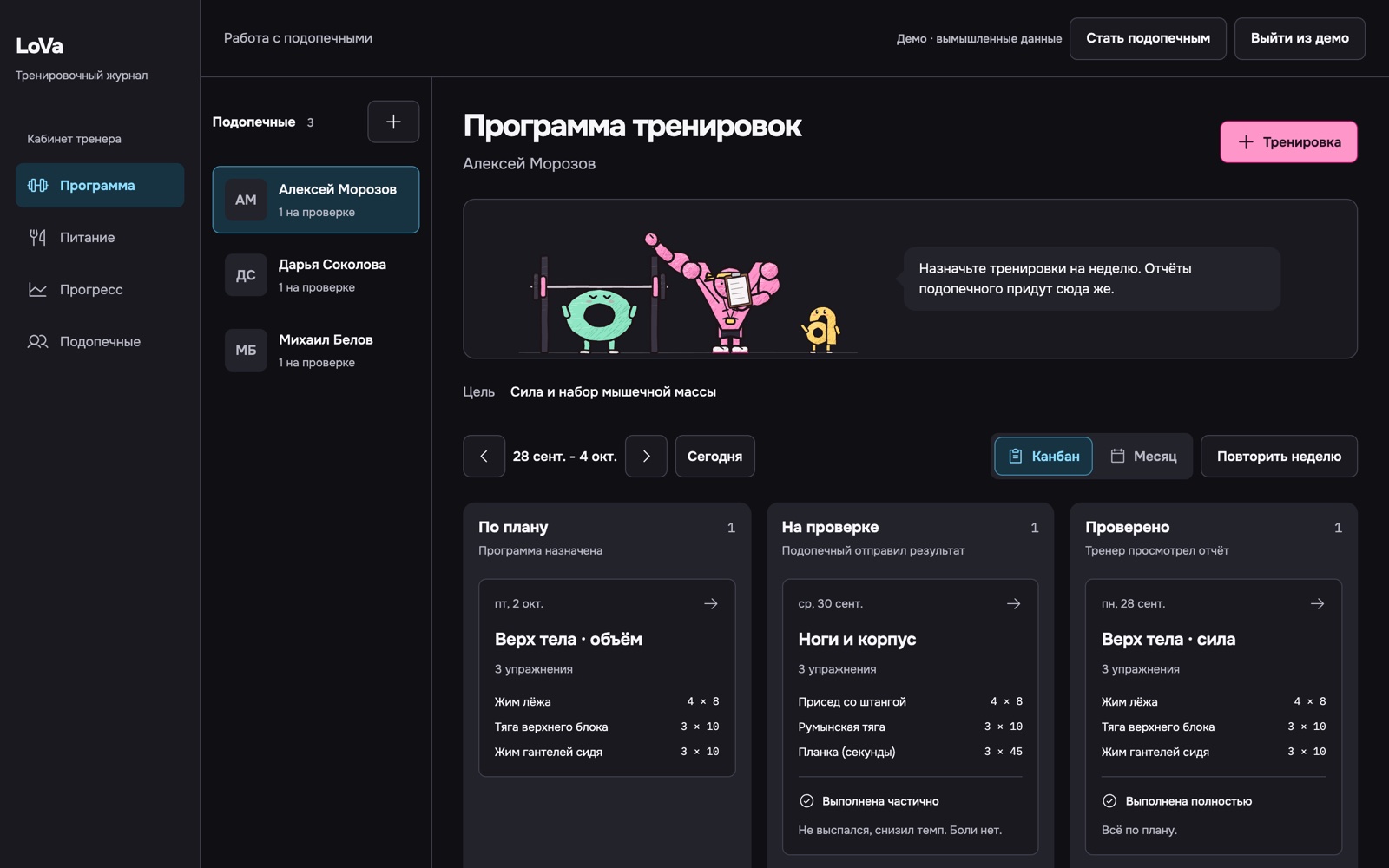
Task: Click the Прогресс chart icon
Action: (x=37, y=289)
